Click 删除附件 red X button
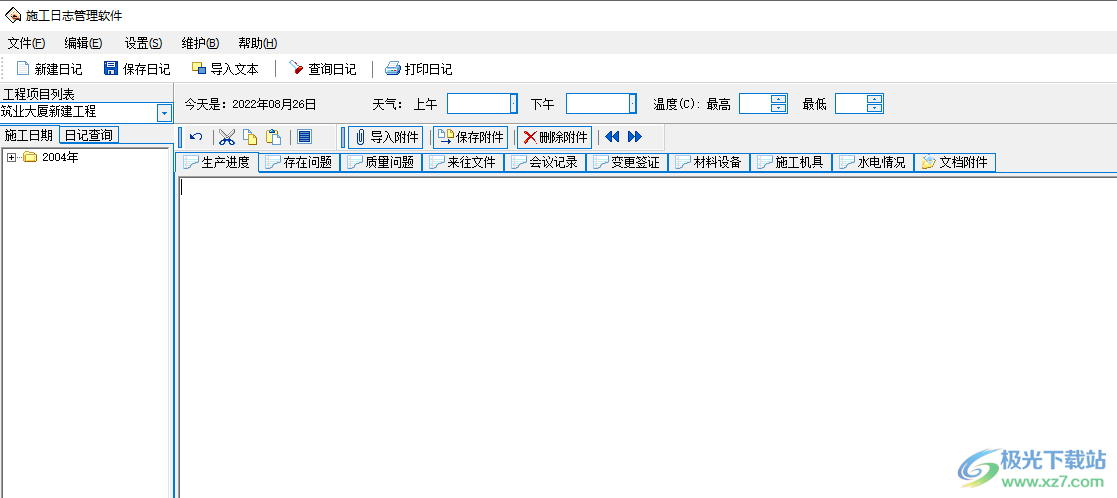The height and width of the screenshot is (498, 1117). (554, 137)
